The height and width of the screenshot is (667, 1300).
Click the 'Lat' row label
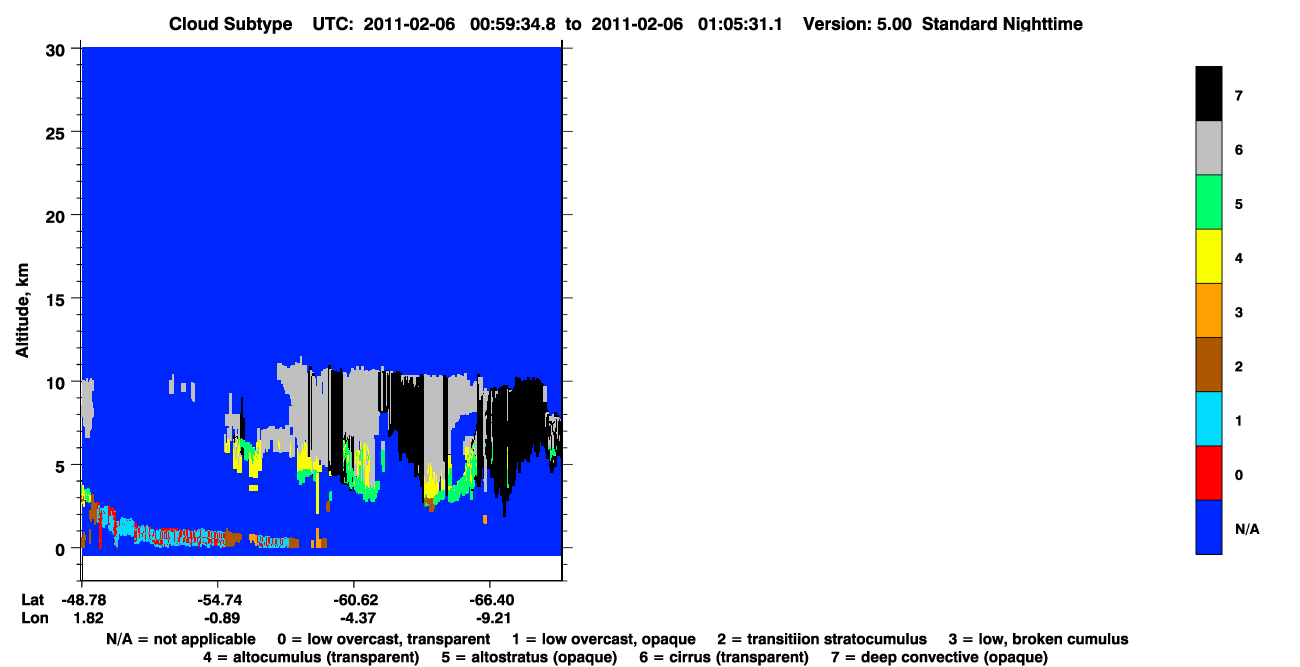click(31, 600)
